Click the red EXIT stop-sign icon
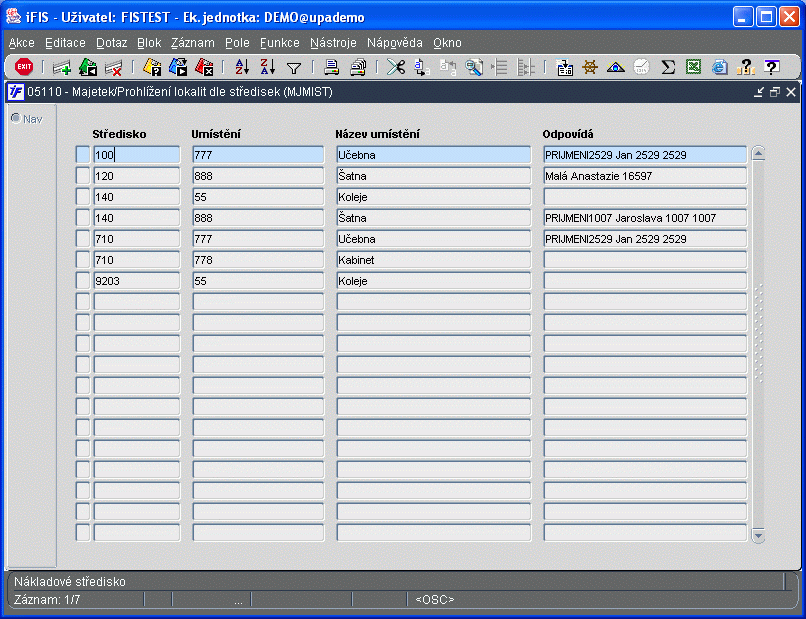 (24, 67)
